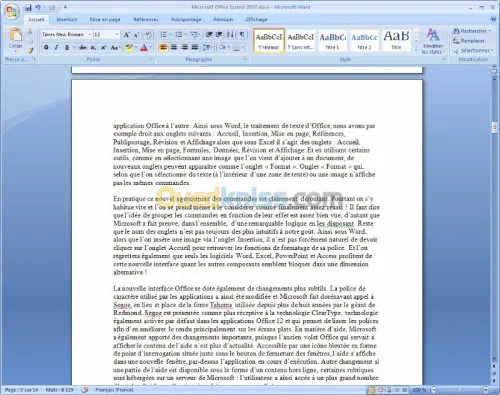500x395 pixels.
Task: Open the font size 12 dropdown
Action: click(x=117, y=35)
